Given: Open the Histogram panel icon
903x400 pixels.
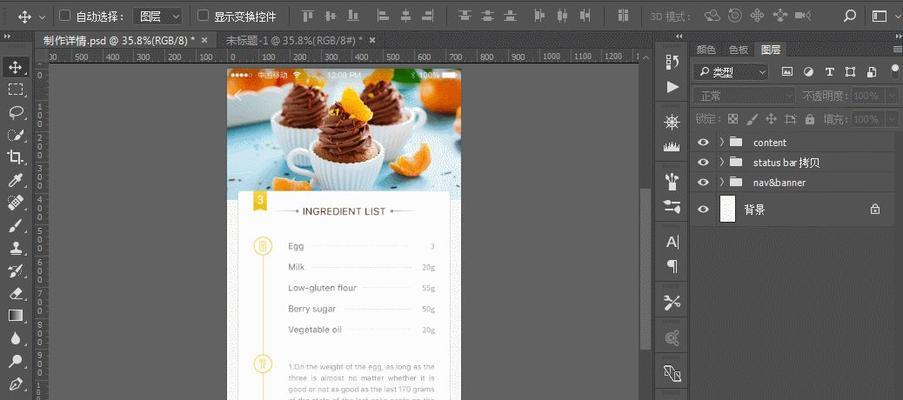Looking at the screenshot, I should (672, 147).
